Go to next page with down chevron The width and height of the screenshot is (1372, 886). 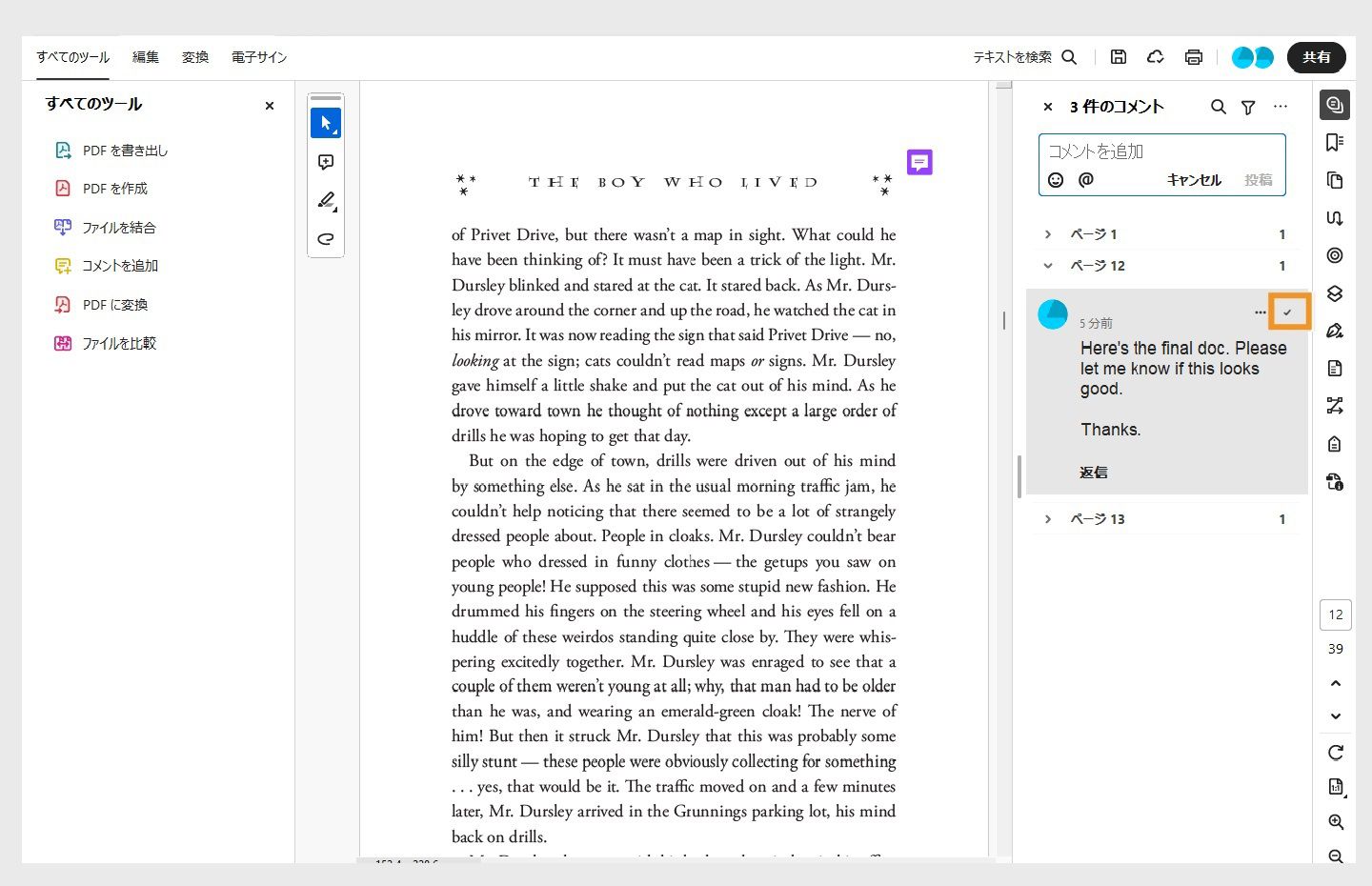tap(1336, 716)
